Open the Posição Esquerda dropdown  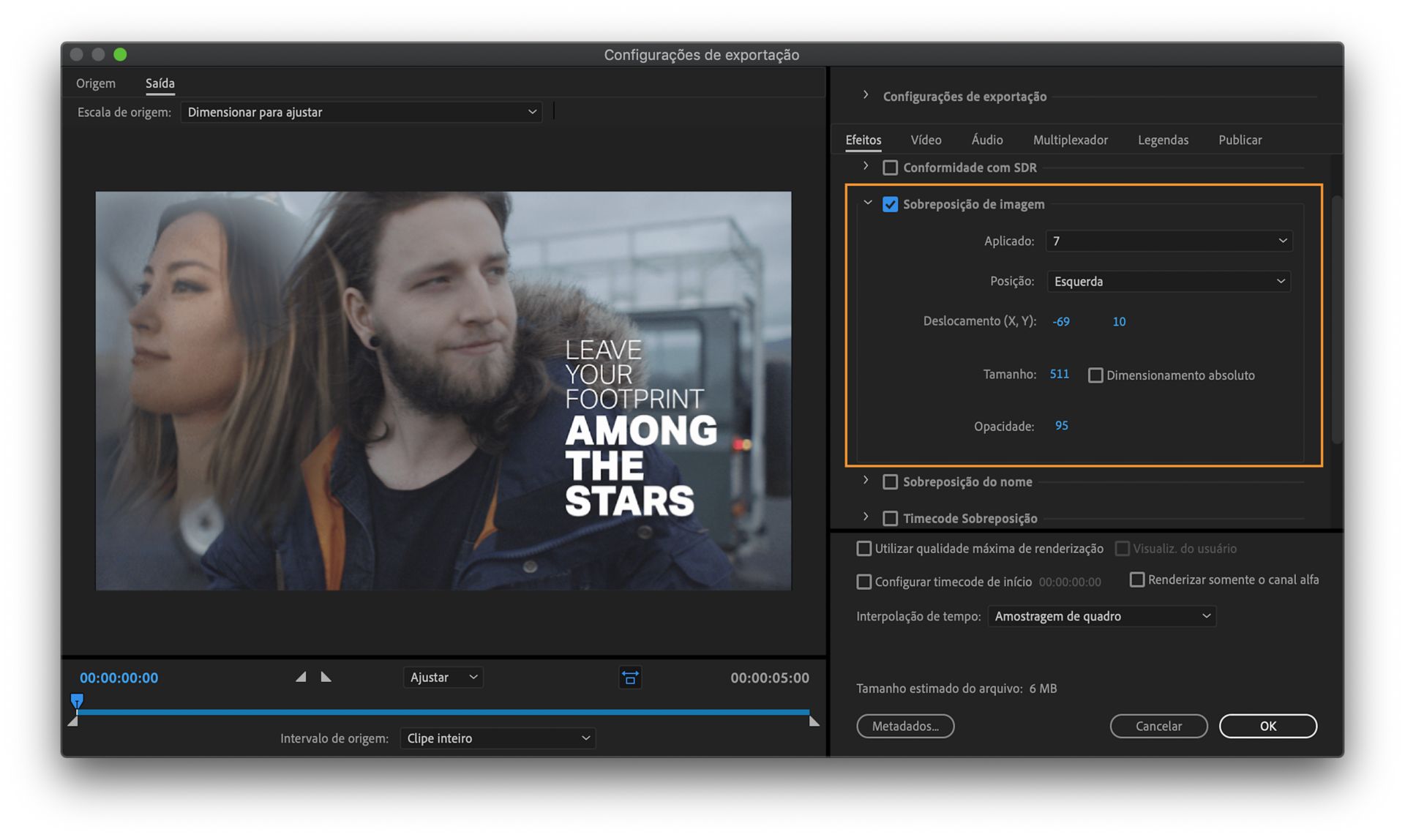tap(1169, 281)
